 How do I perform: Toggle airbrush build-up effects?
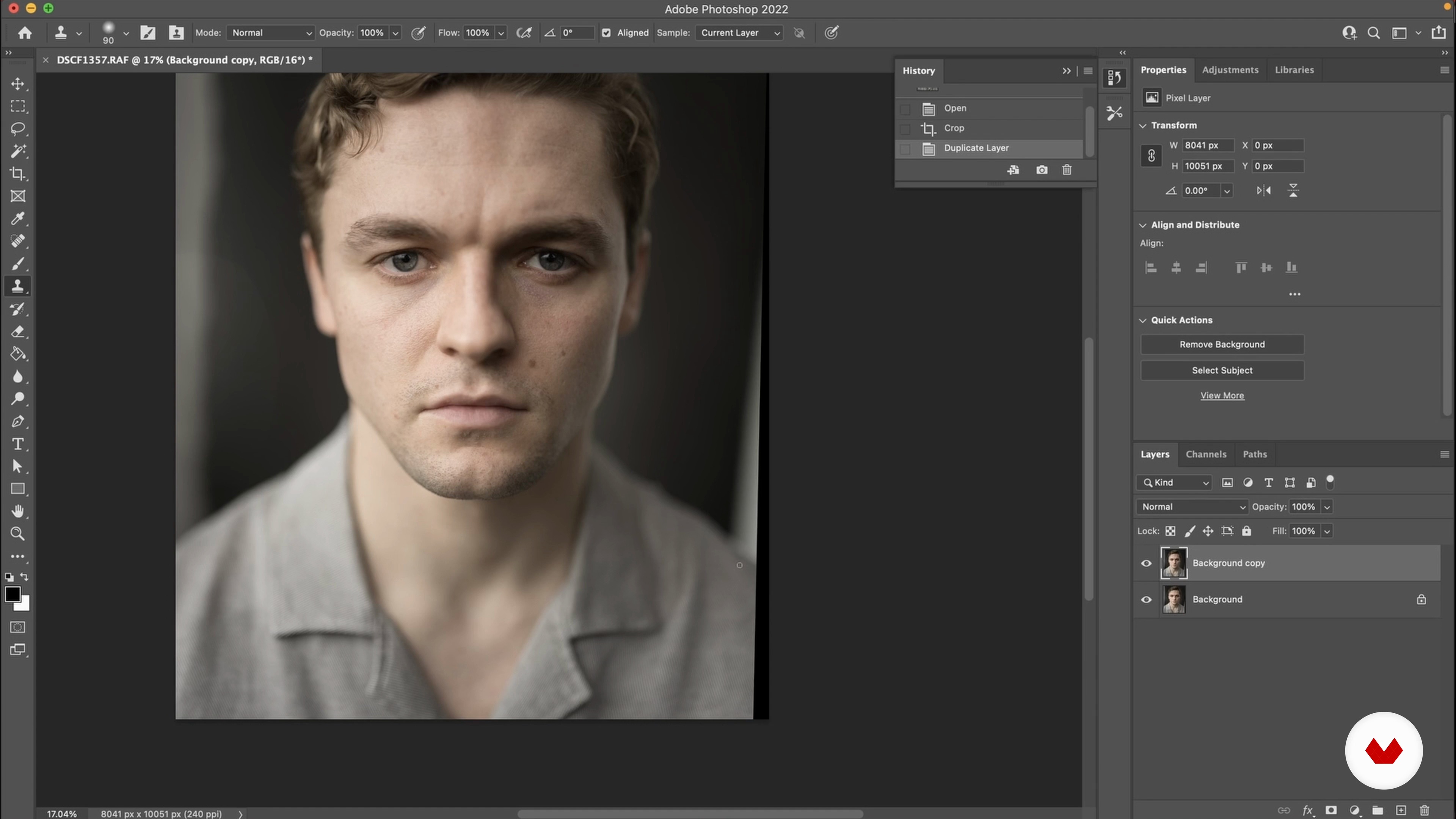coord(524,33)
